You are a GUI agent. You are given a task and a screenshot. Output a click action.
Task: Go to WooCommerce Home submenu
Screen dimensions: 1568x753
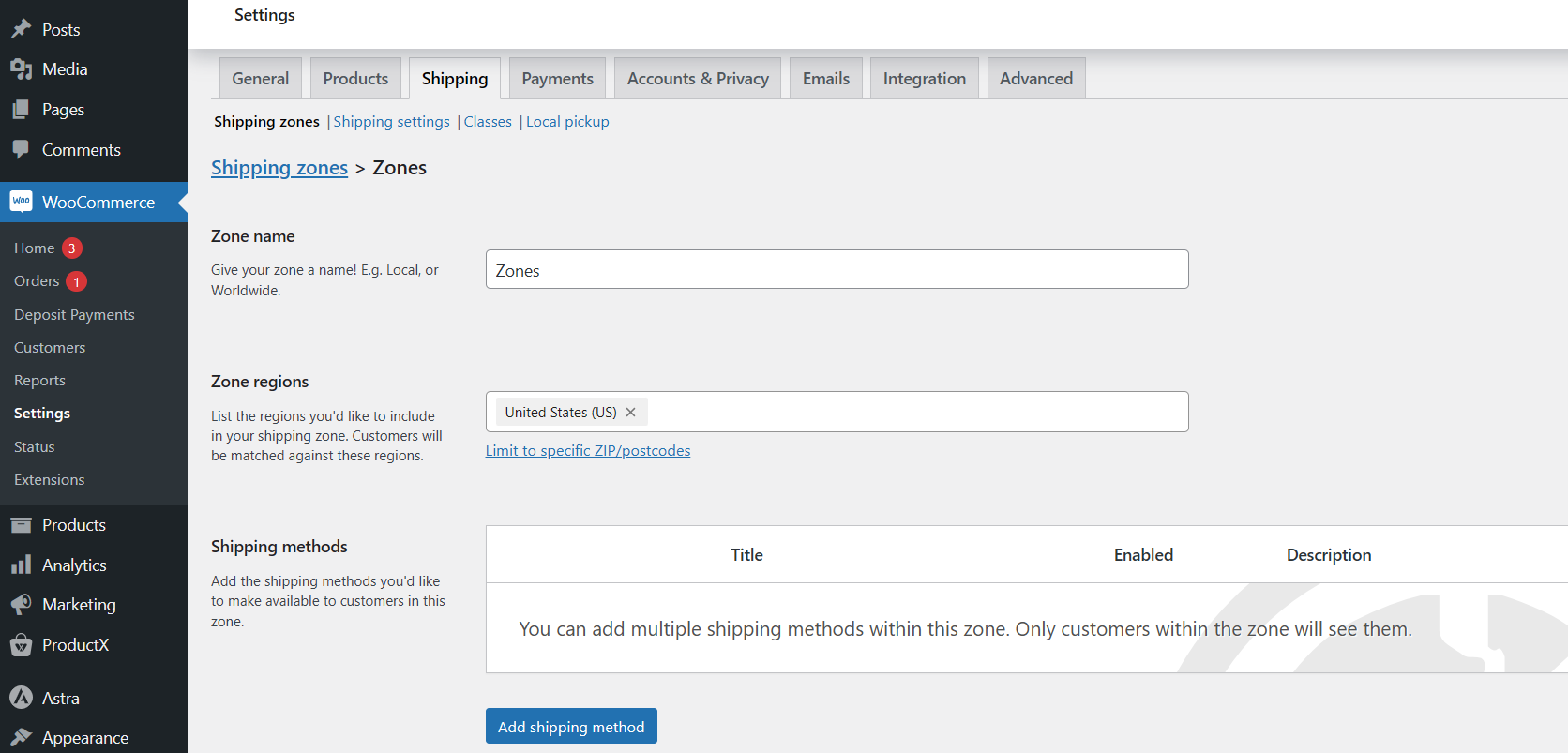point(35,248)
